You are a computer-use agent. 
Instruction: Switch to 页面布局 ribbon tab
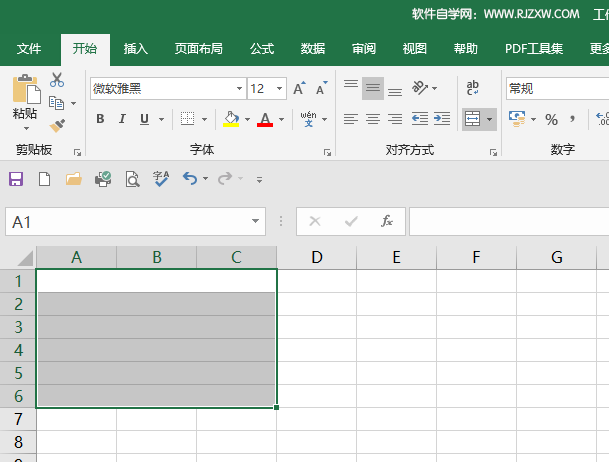tap(198, 49)
